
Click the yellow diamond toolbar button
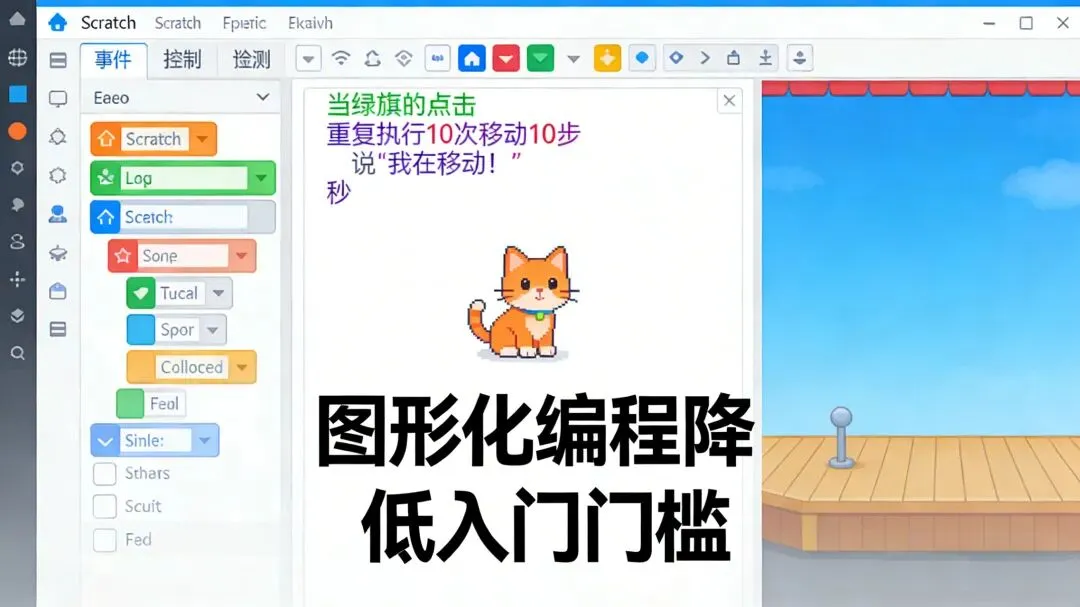pyautogui.click(x=608, y=59)
